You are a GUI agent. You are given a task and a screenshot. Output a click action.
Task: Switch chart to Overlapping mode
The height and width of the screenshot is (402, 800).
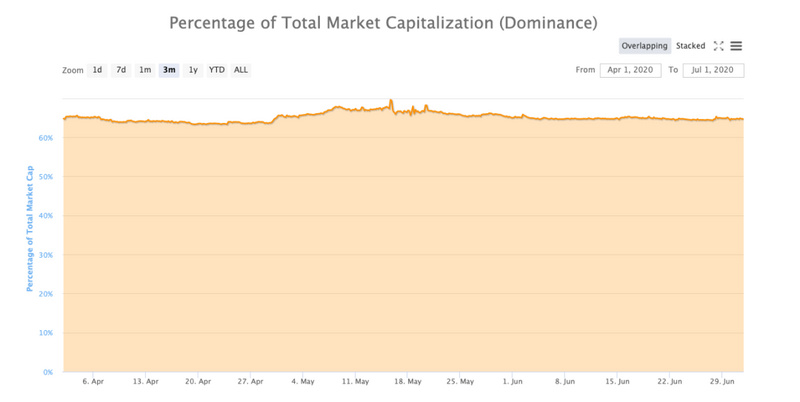point(644,46)
